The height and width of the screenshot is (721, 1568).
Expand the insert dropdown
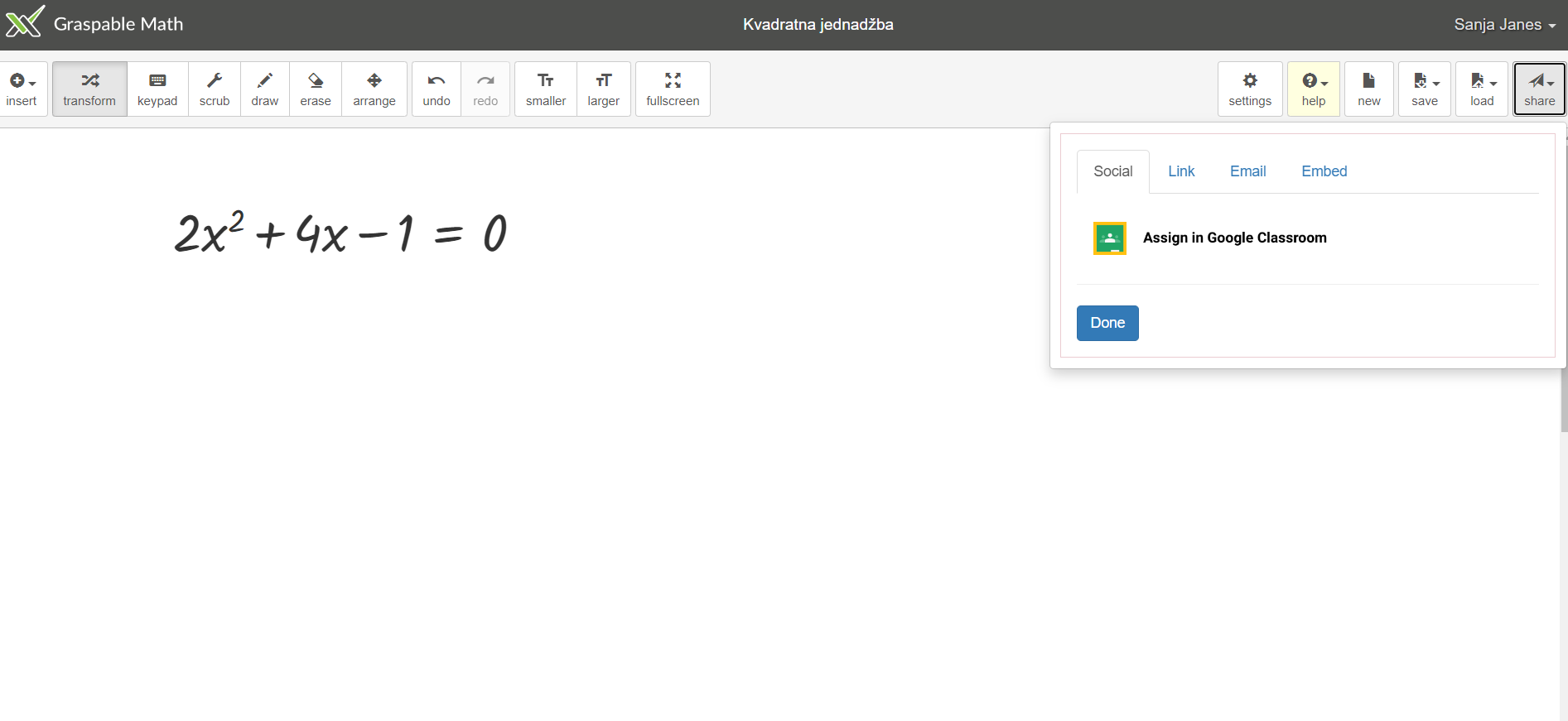pyautogui.click(x=22, y=89)
